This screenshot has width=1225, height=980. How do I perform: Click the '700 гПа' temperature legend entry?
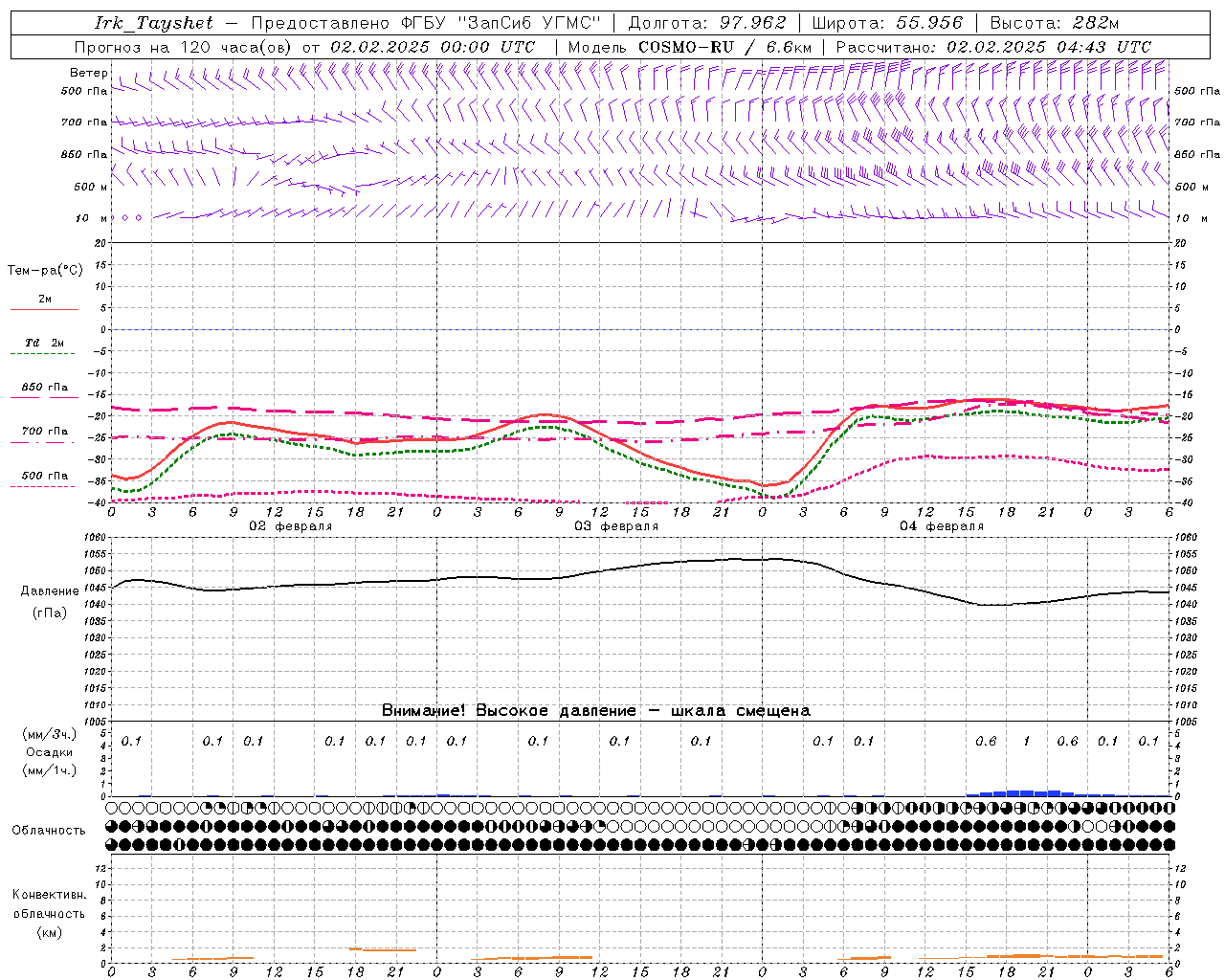point(45,432)
